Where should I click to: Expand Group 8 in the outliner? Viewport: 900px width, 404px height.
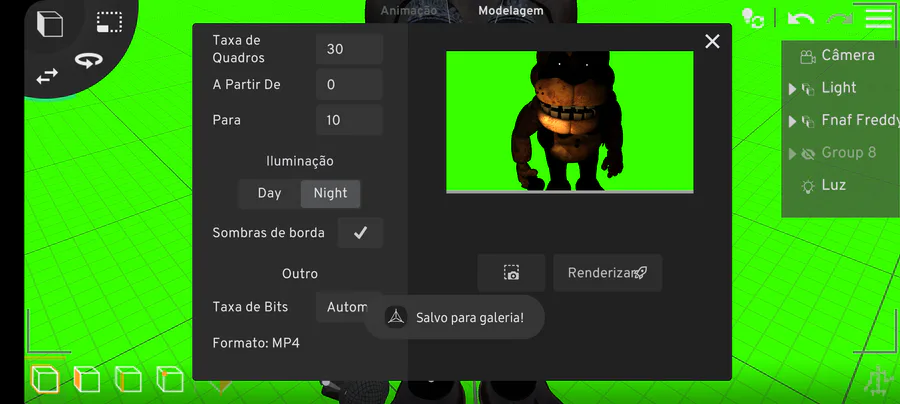click(x=792, y=153)
